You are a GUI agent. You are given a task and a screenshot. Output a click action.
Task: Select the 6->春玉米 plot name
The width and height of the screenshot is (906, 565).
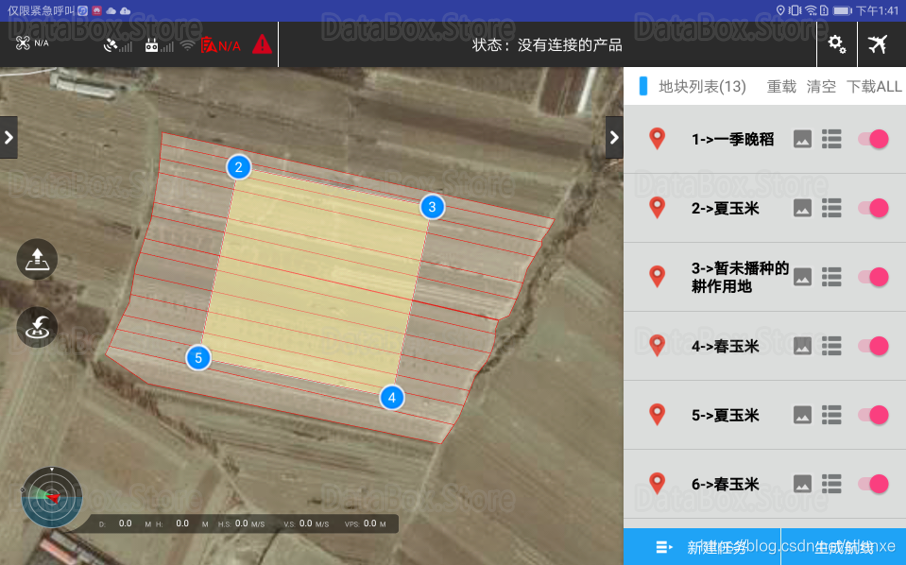pyautogui.click(x=725, y=484)
